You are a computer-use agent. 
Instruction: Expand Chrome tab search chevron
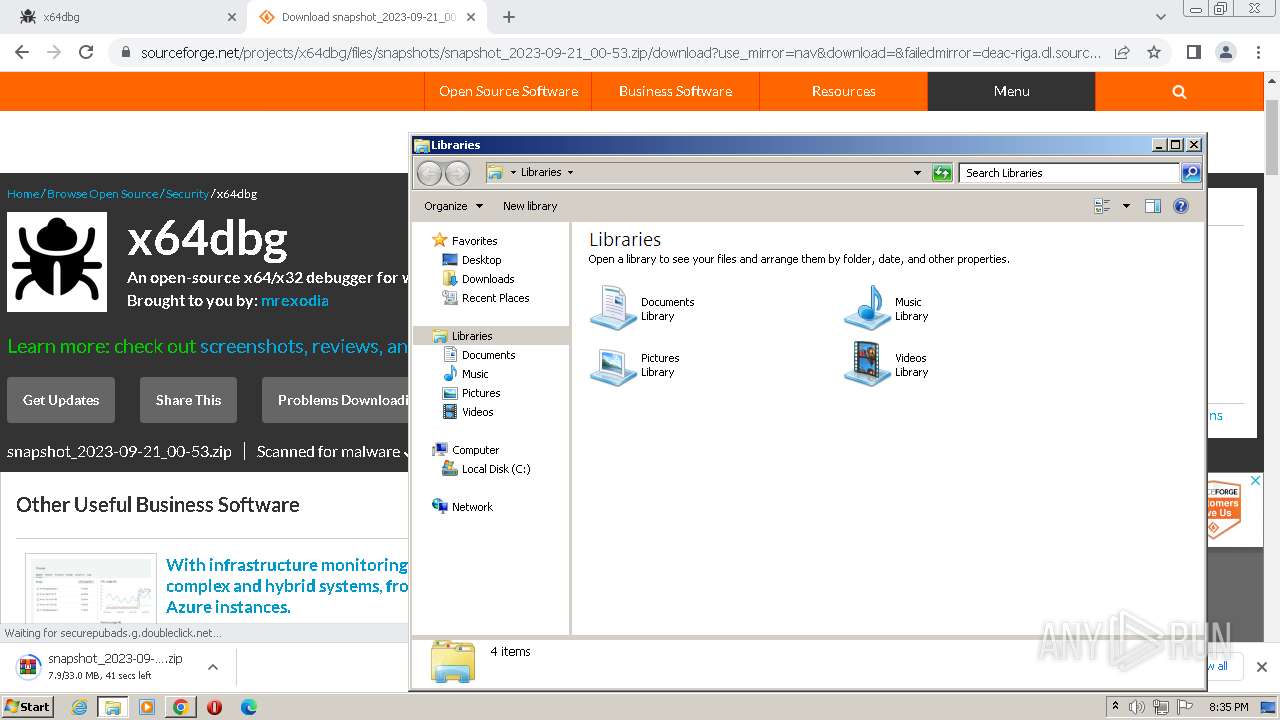click(x=1160, y=17)
